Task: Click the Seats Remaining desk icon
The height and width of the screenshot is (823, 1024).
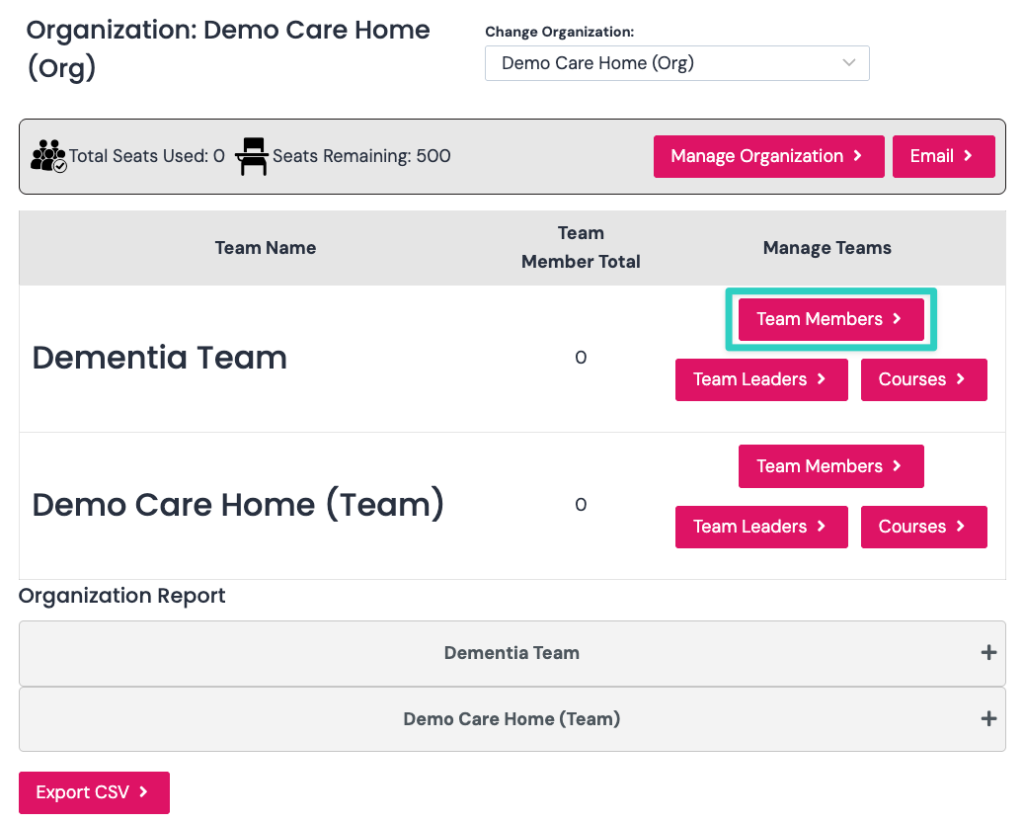Action: pos(252,156)
